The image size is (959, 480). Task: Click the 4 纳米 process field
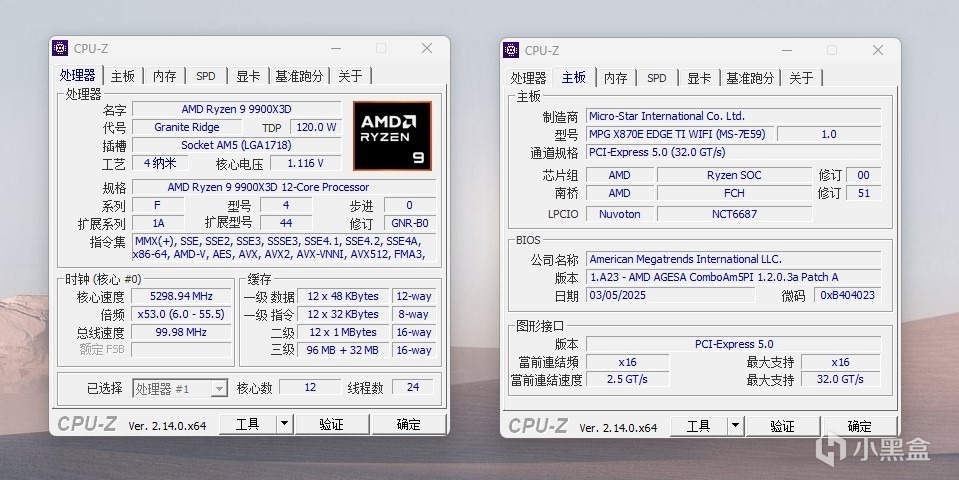coord(160,163)
